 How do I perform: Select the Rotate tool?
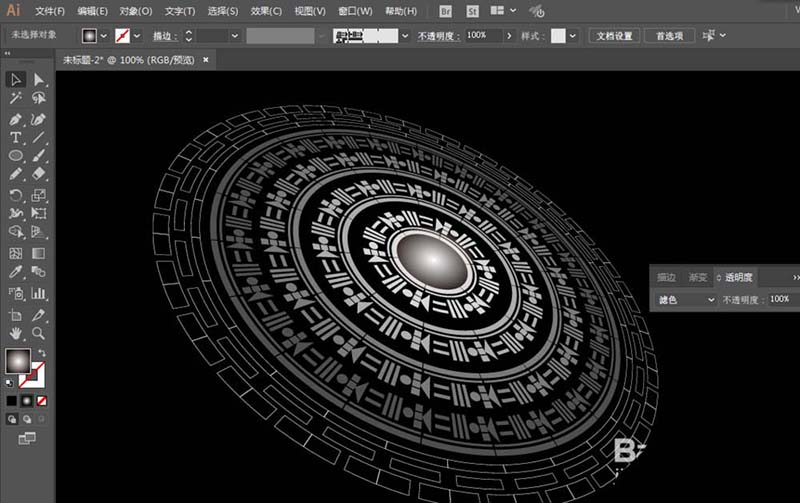tap(16, 195)
